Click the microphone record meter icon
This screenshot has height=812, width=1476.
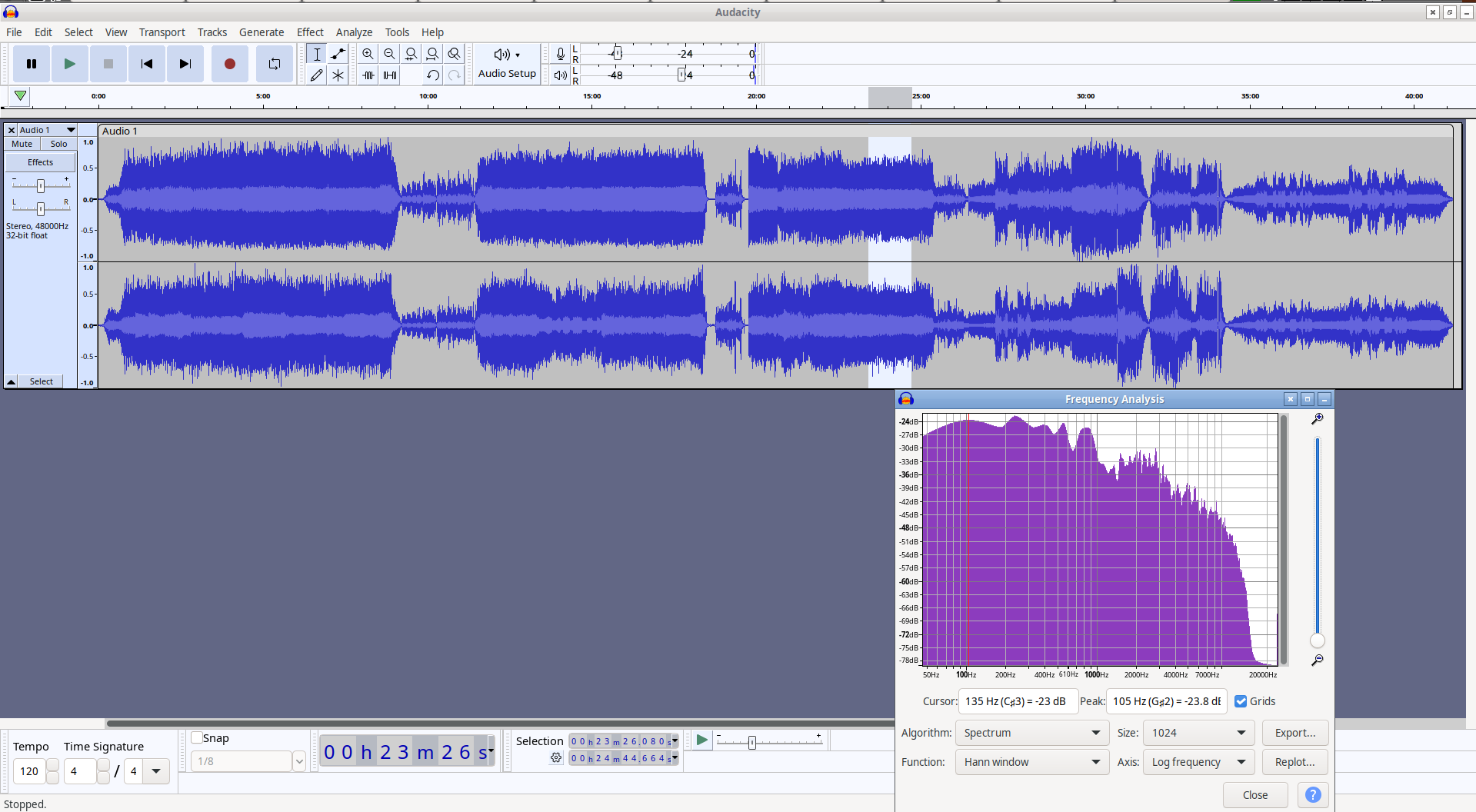click(x=561, y=54)
